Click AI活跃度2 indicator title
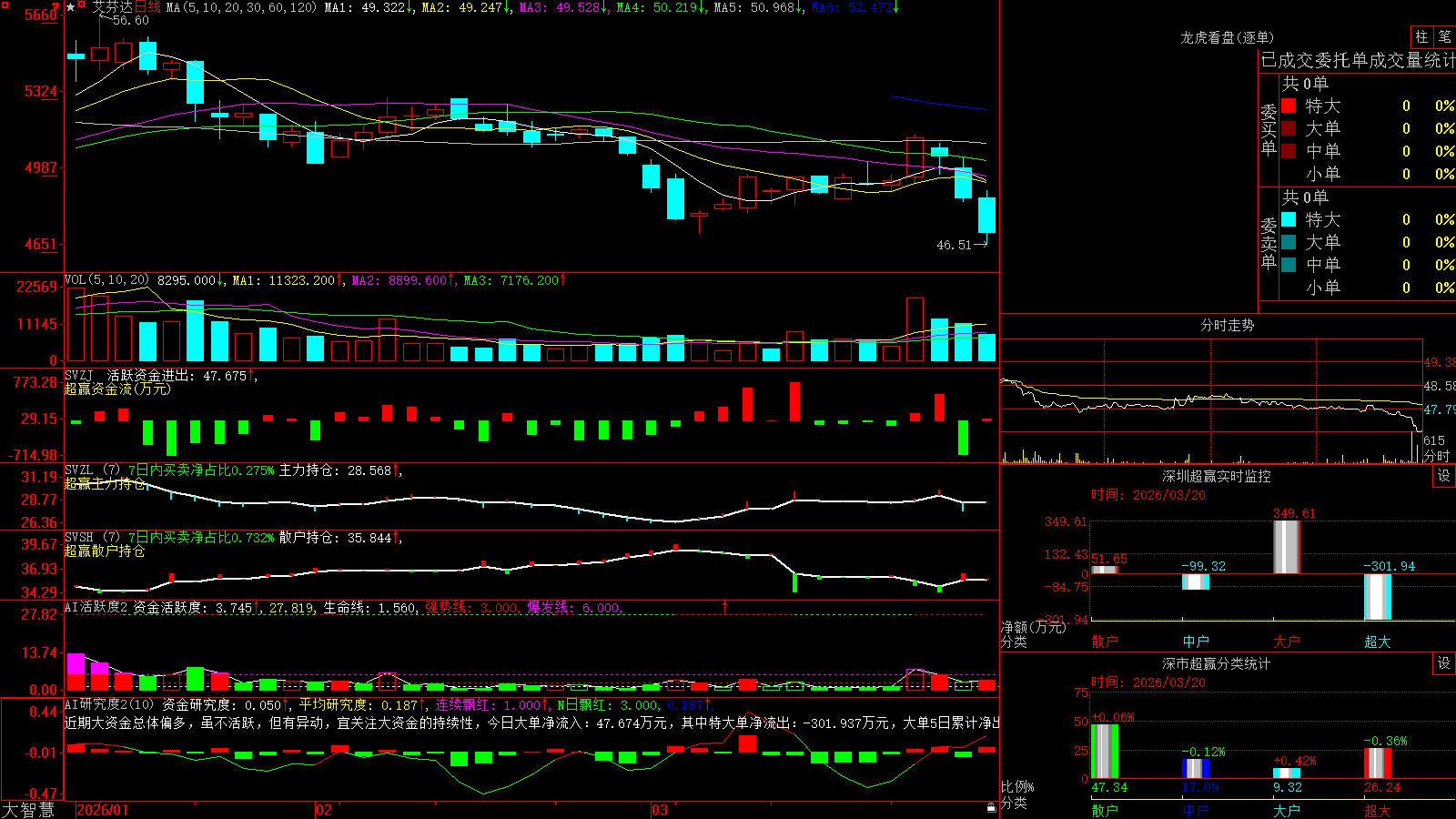 [96, 607]
